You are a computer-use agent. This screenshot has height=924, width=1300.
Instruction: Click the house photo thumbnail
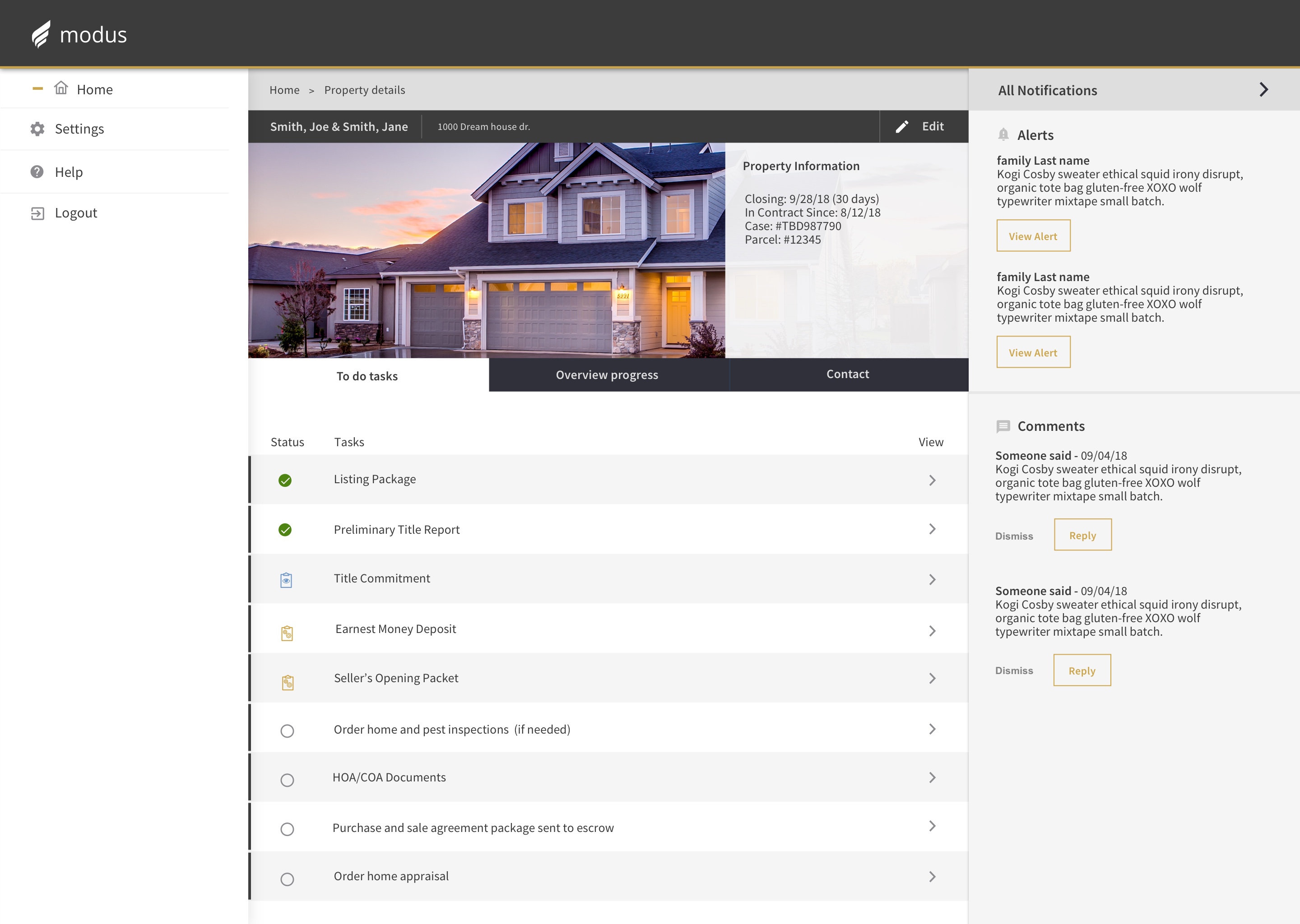[x=487, y=250]
